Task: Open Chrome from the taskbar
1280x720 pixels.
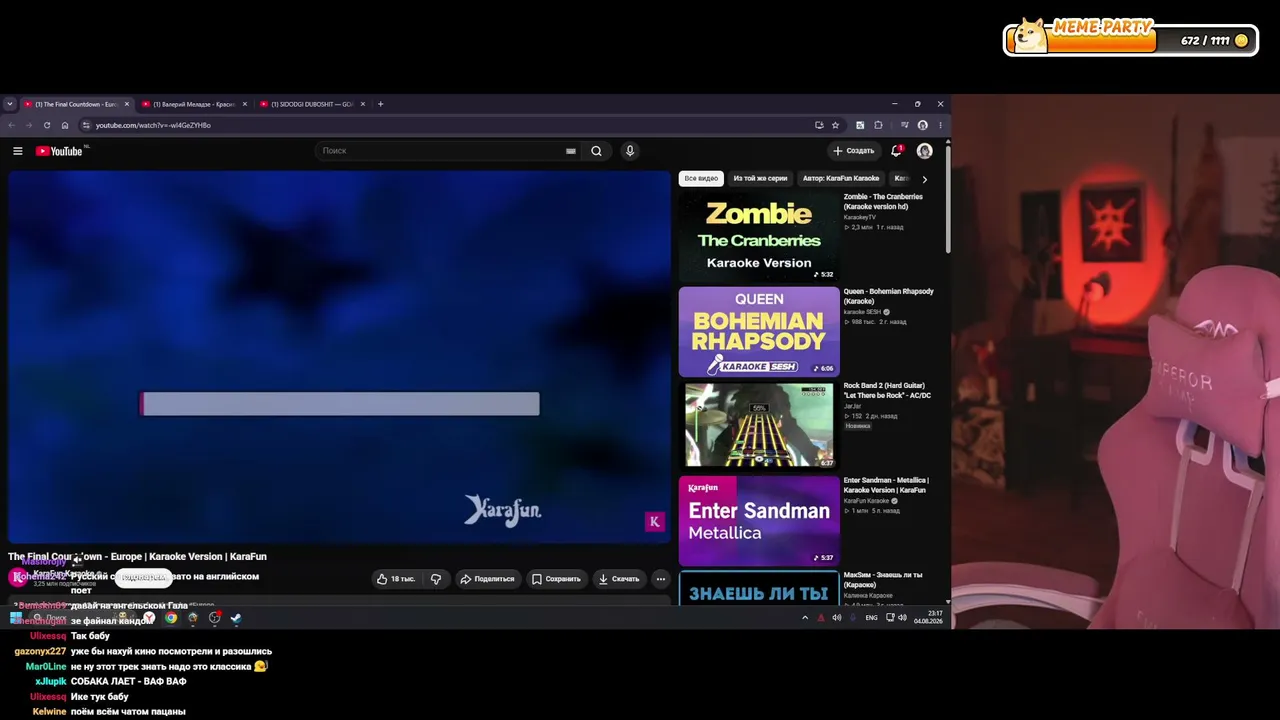Action: [x=171, y=618]
